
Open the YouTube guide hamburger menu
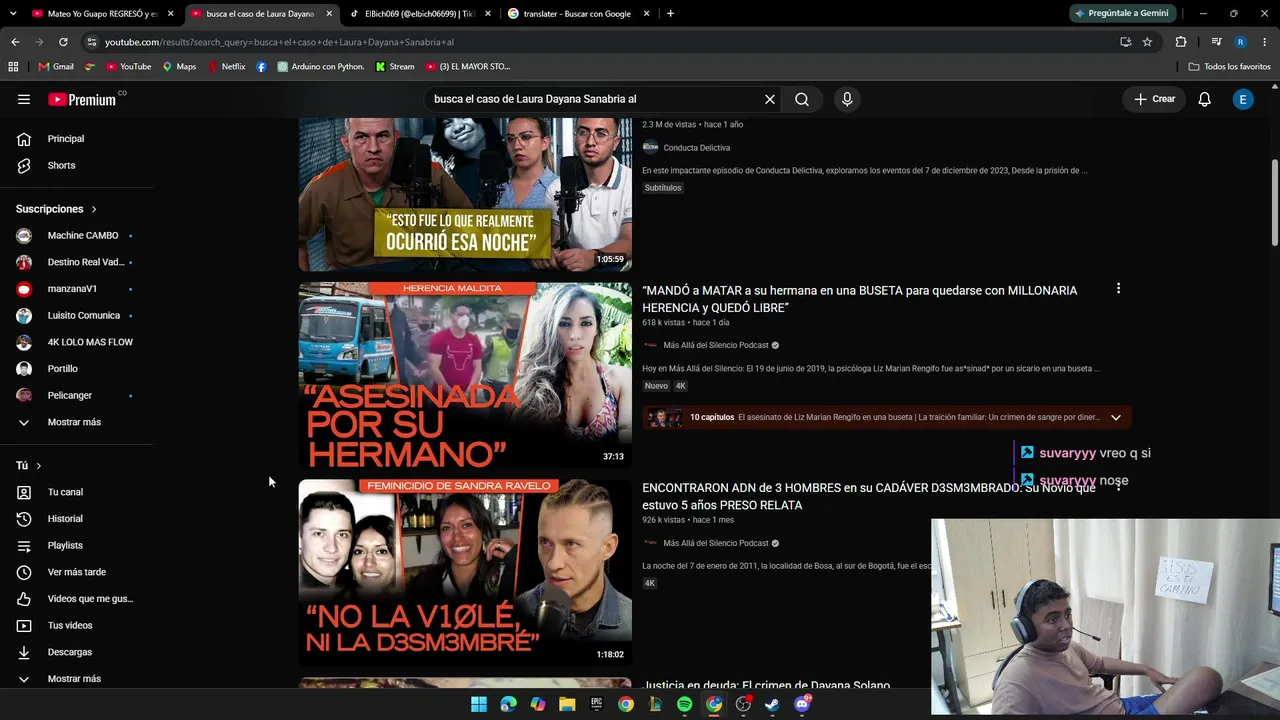coord(24,99)
